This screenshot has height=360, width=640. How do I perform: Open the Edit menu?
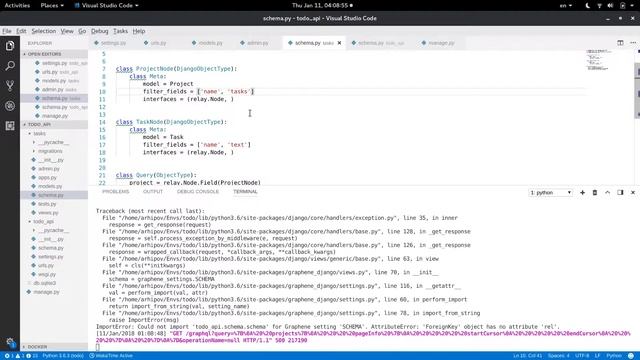(21, 31)
